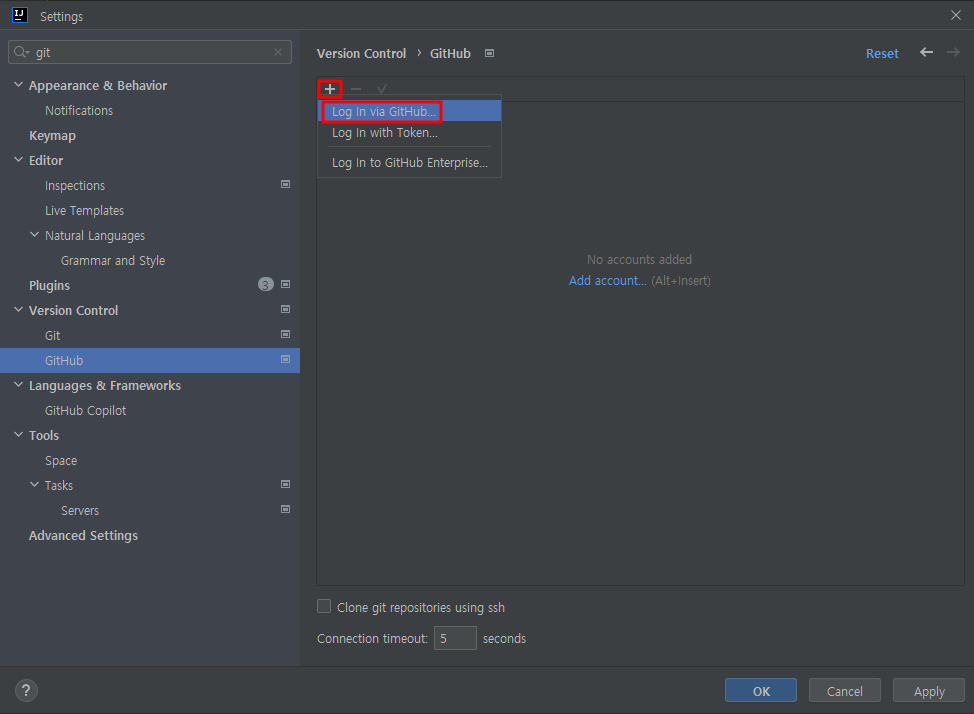This screenshot has height=714, width=974.
Task: Collapse the Tasks node
Action: pyautogui.click(x=34, y=485)
